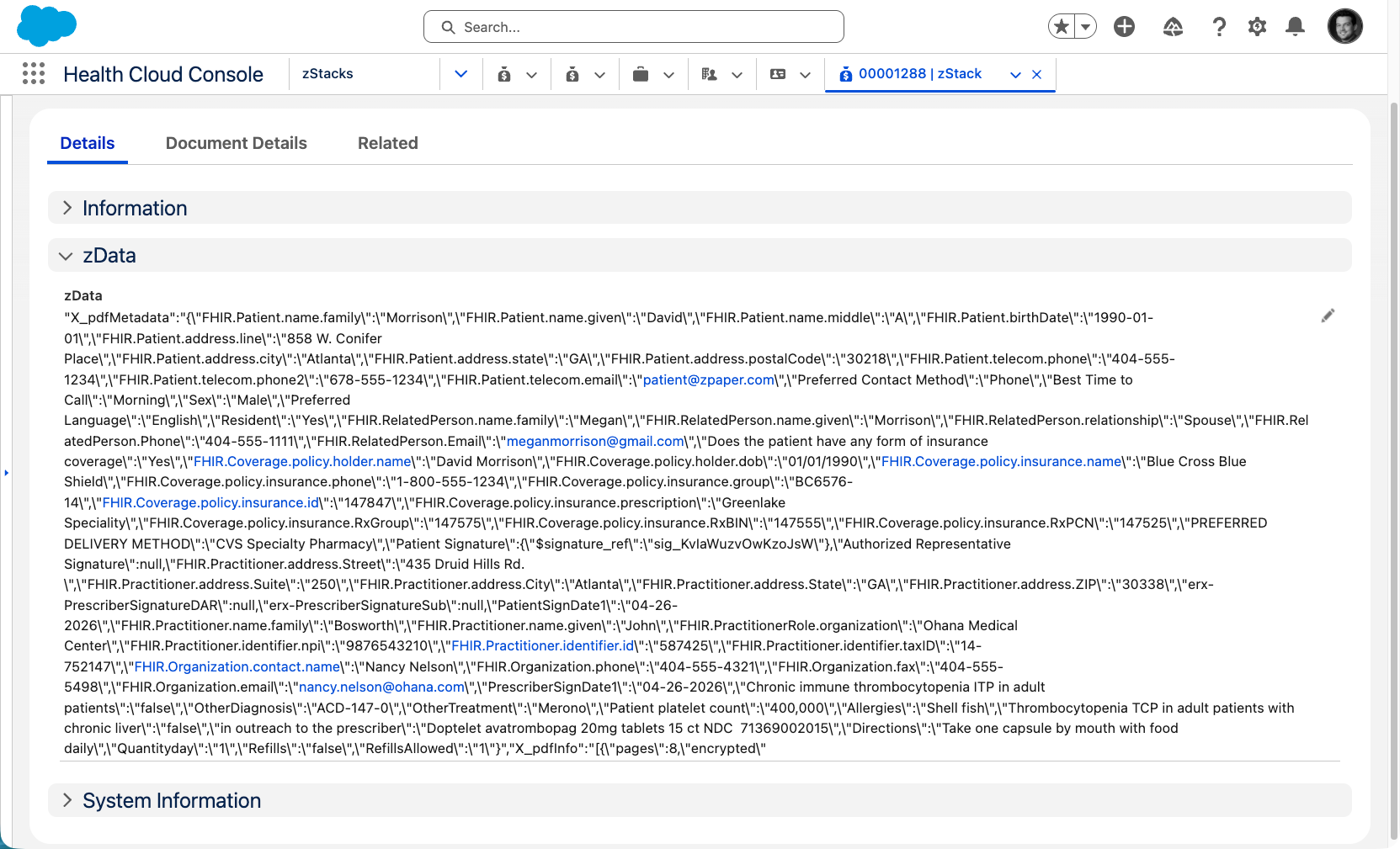
Task: Open the Help question mark icon
Action: [x=1219, y=27]
